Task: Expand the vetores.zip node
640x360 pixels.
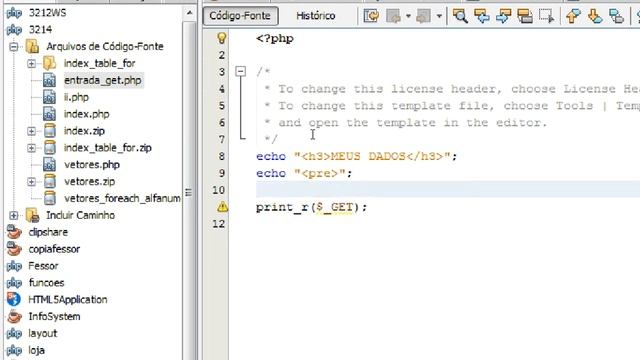Action: click(31, 182)
